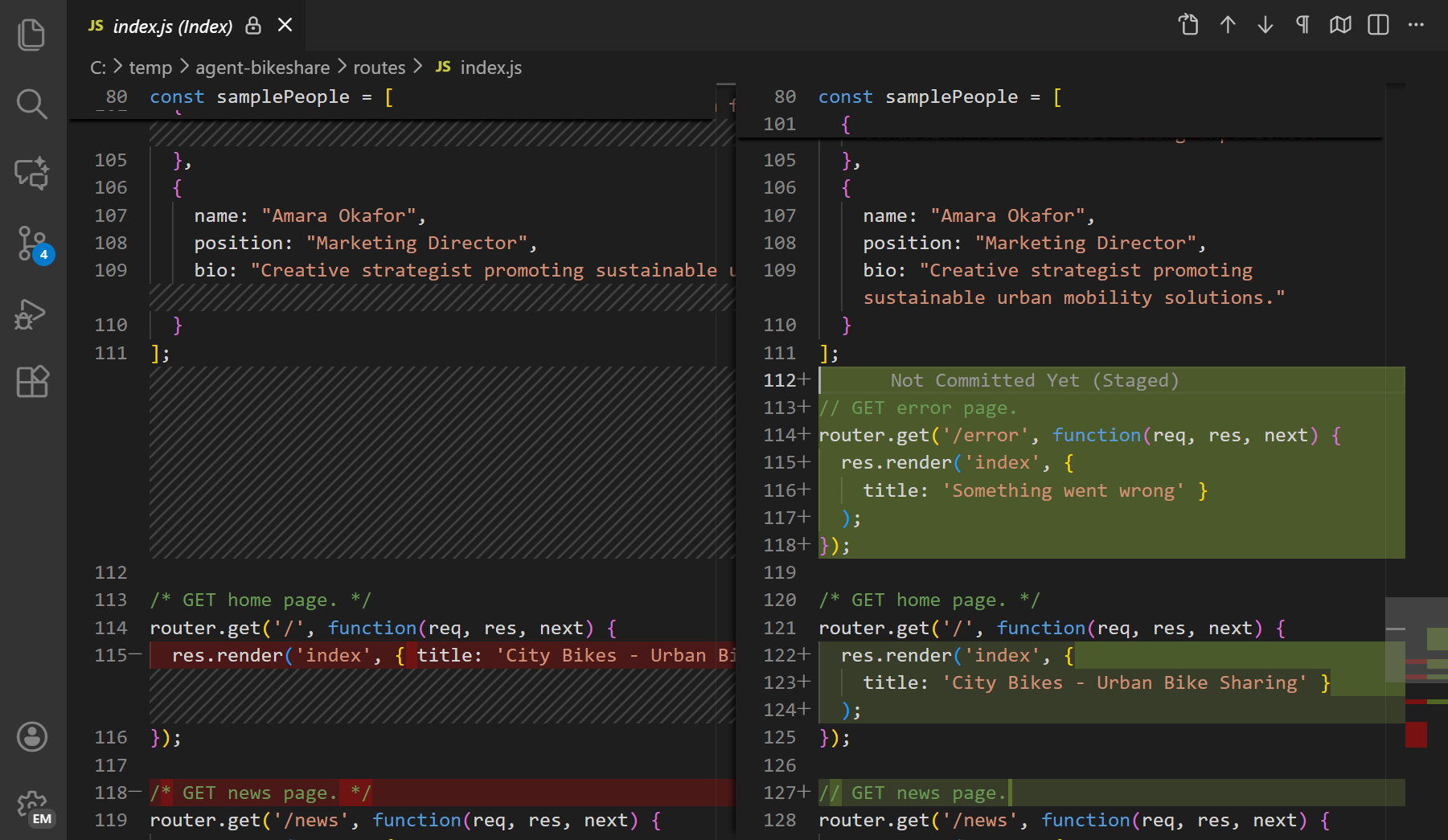Click the Split Editor icon
Image resolution: width=1448 pixels, height=840 pixels.
(1378, 25)
